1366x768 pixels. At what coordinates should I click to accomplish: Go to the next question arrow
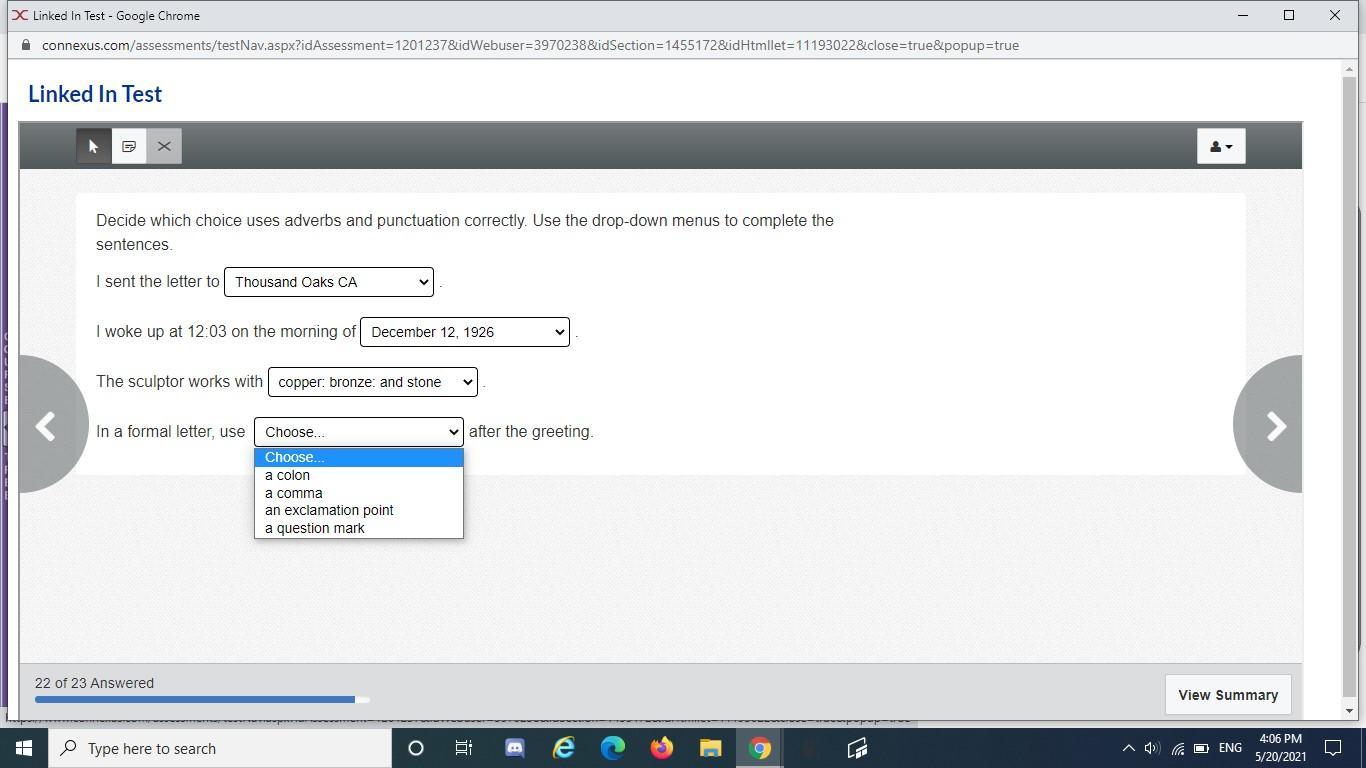[x=1274, y=426]
